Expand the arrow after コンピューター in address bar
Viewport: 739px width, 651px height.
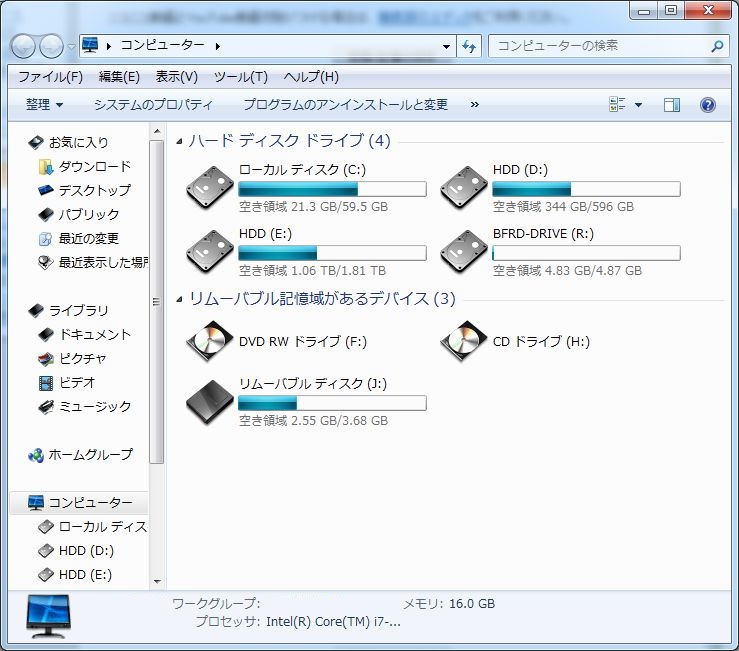[x=218, y=46]
